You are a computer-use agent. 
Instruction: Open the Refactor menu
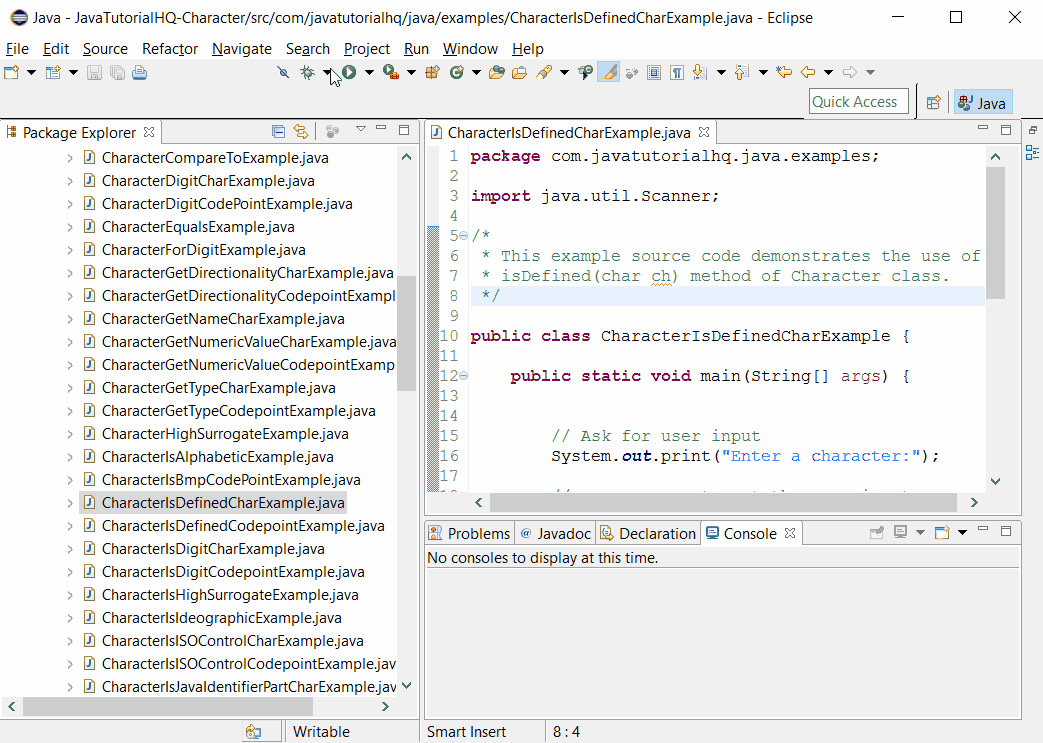click(x=170, y=48)
